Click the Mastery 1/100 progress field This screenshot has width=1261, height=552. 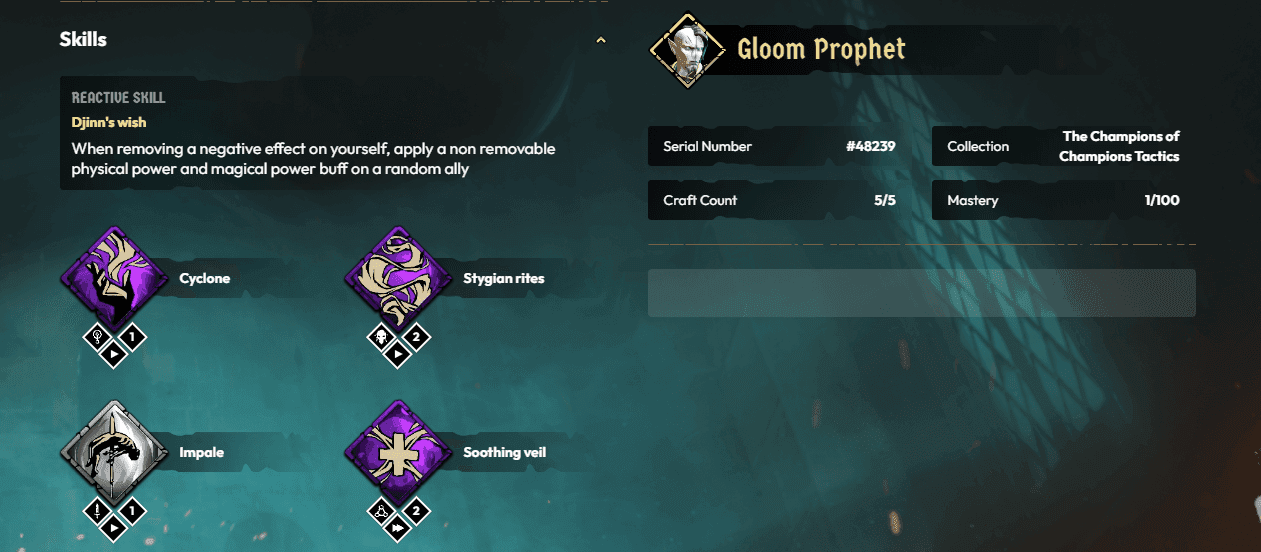point(1063,200)
